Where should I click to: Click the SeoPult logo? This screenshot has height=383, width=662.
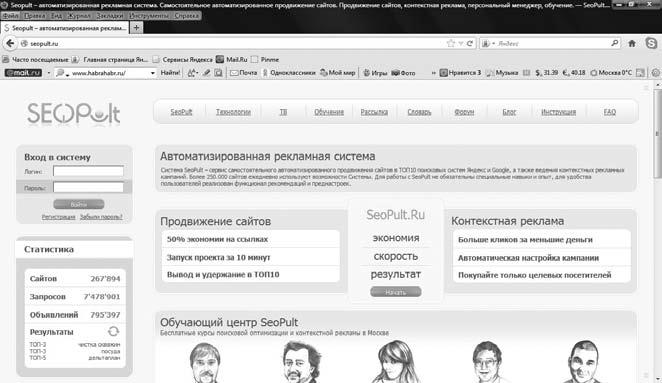[x=73, y=113]
